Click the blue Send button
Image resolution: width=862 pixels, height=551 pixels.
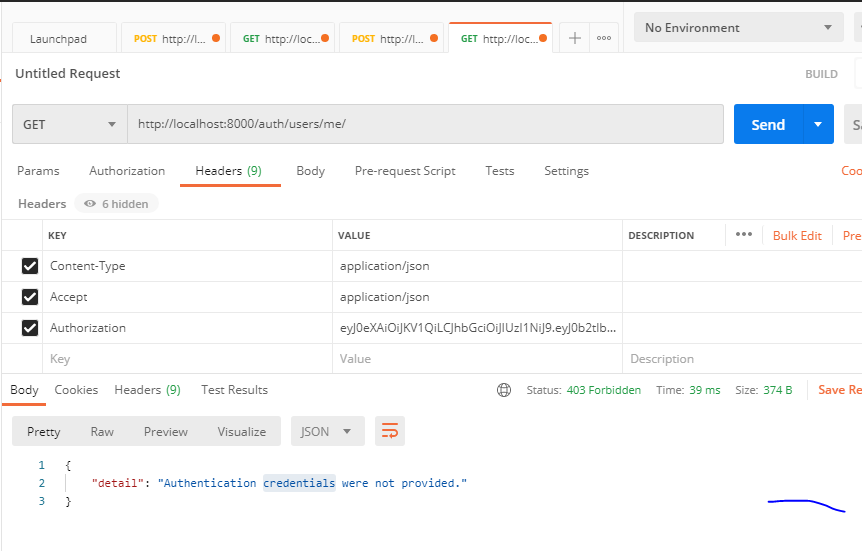[x=769, y=124]
